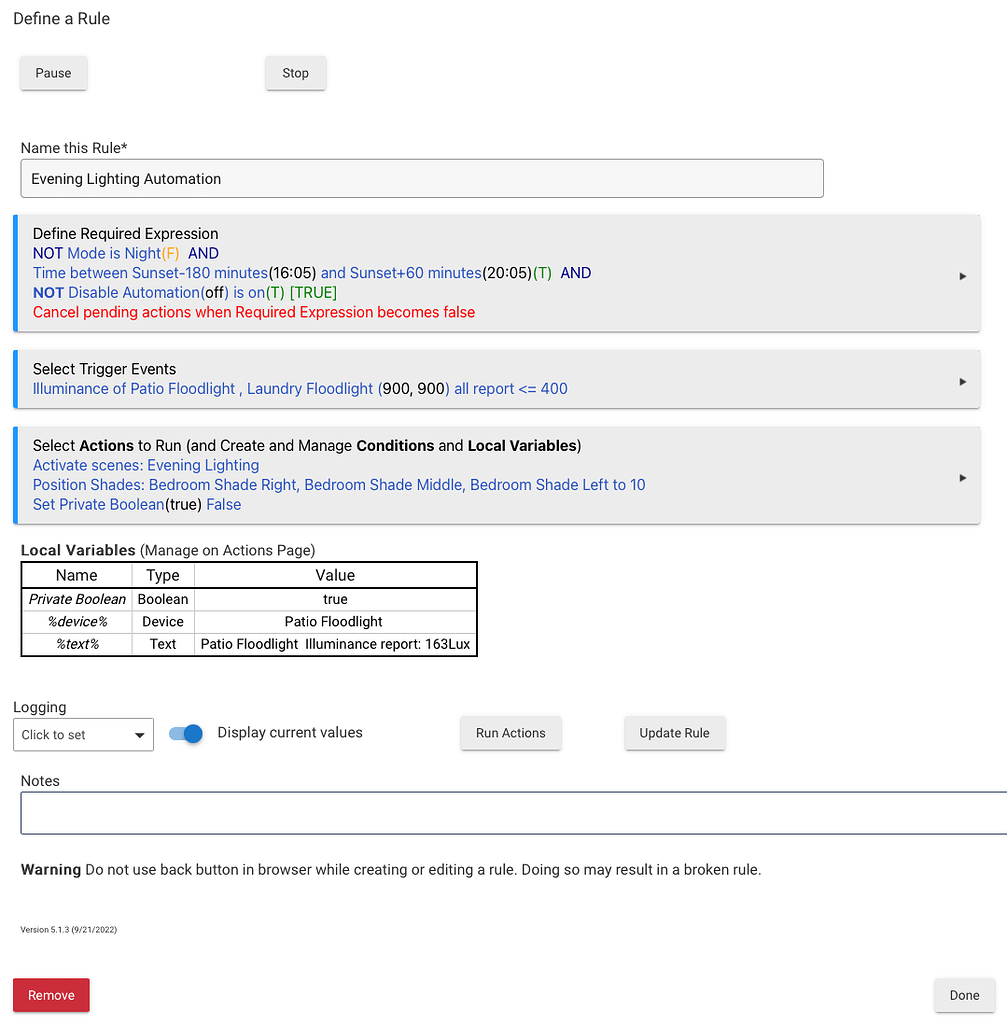This screenshot has height=1024, width=1007.
Task: Open the Logging dropdown
Action: point(83,735)
